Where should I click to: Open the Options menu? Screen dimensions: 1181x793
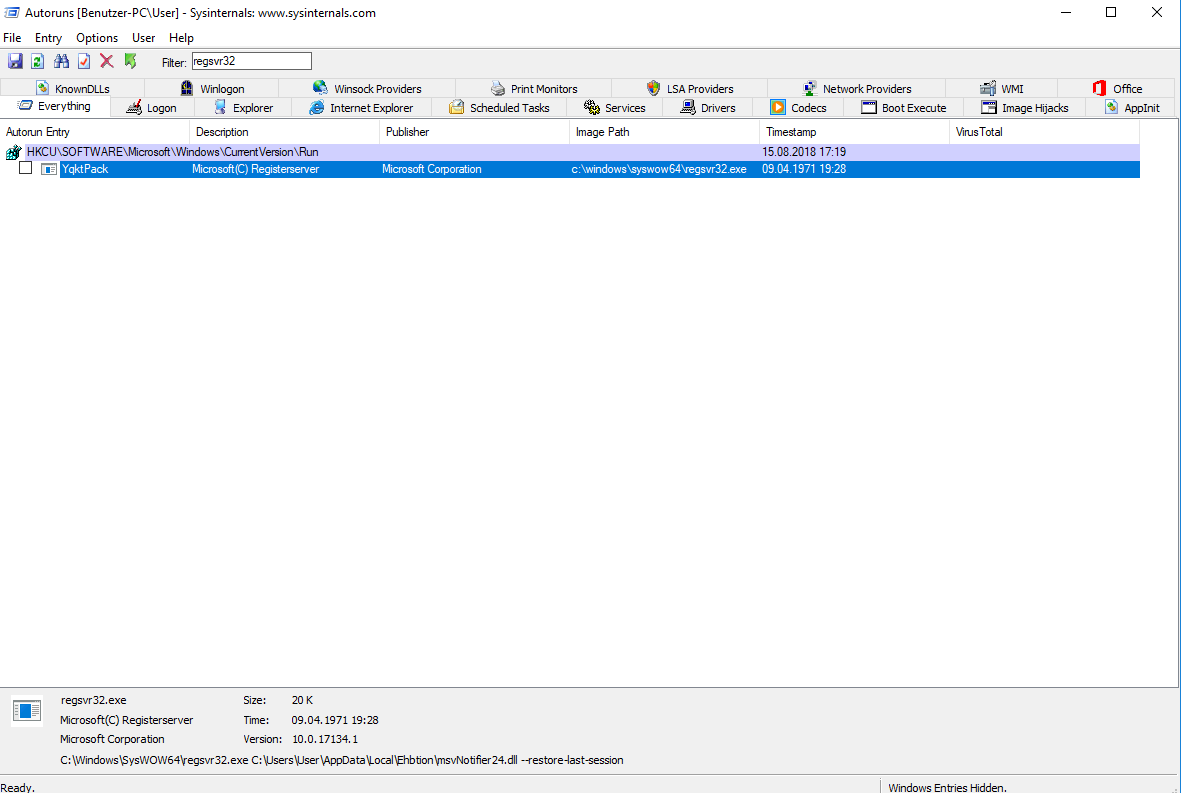point(97,38)
